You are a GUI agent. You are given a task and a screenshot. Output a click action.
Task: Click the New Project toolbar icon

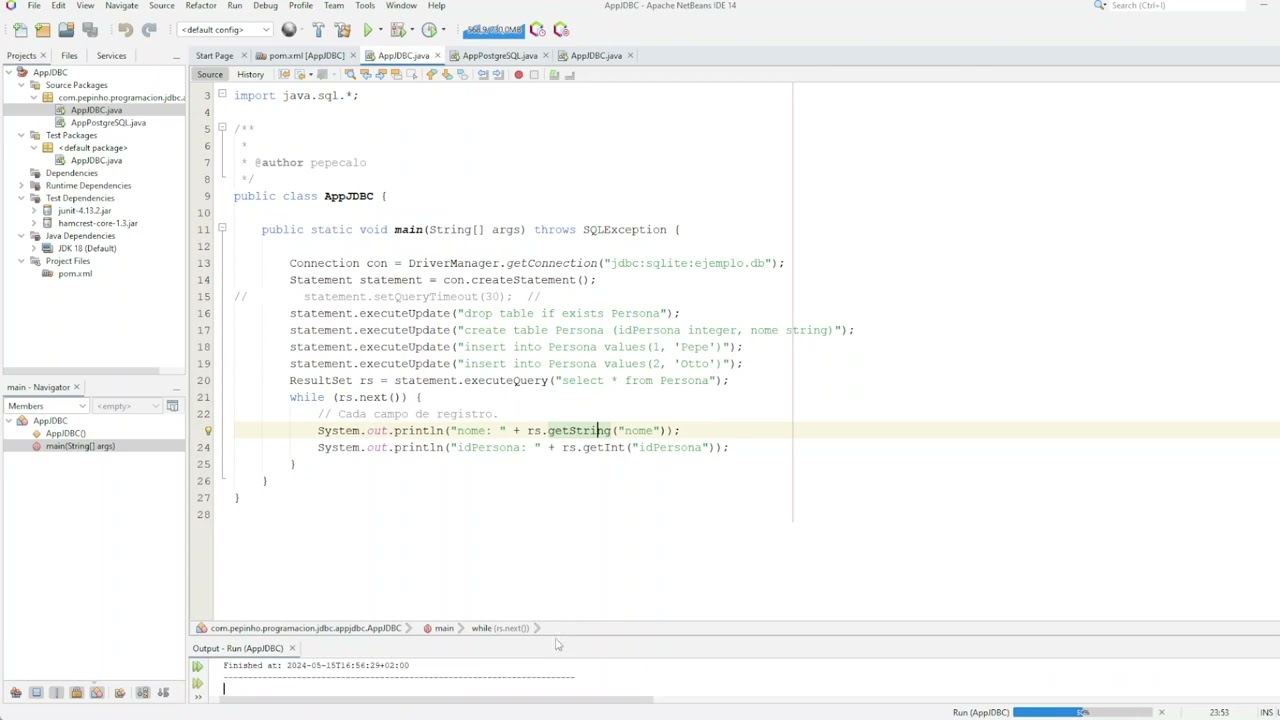pyautogui.click(x=42, y=29)
